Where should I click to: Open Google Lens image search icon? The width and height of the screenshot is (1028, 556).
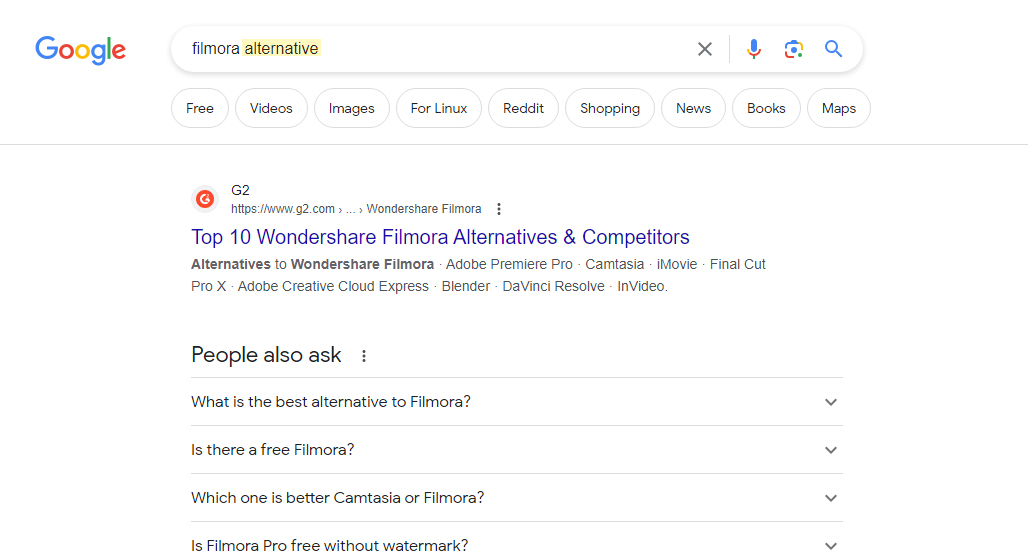(793, 49)
